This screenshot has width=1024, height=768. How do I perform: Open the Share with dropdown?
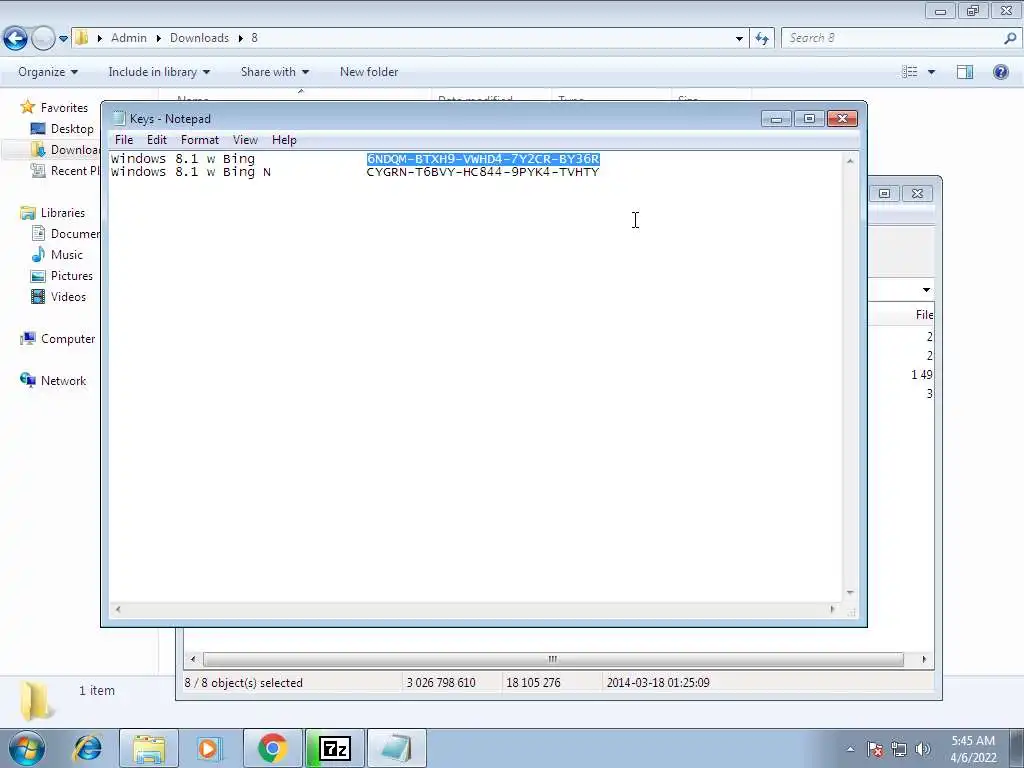coord(274,72)
